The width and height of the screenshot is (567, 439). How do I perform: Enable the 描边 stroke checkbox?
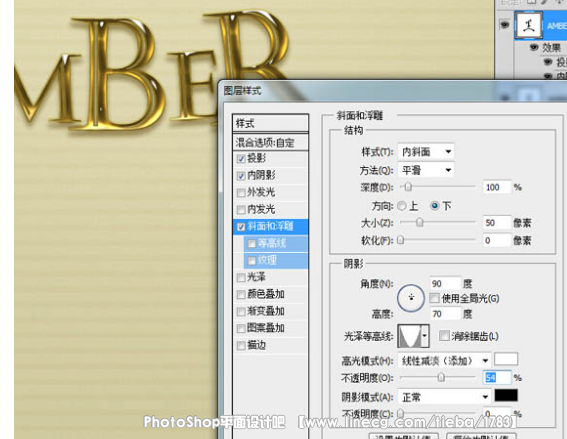point(241,346)
